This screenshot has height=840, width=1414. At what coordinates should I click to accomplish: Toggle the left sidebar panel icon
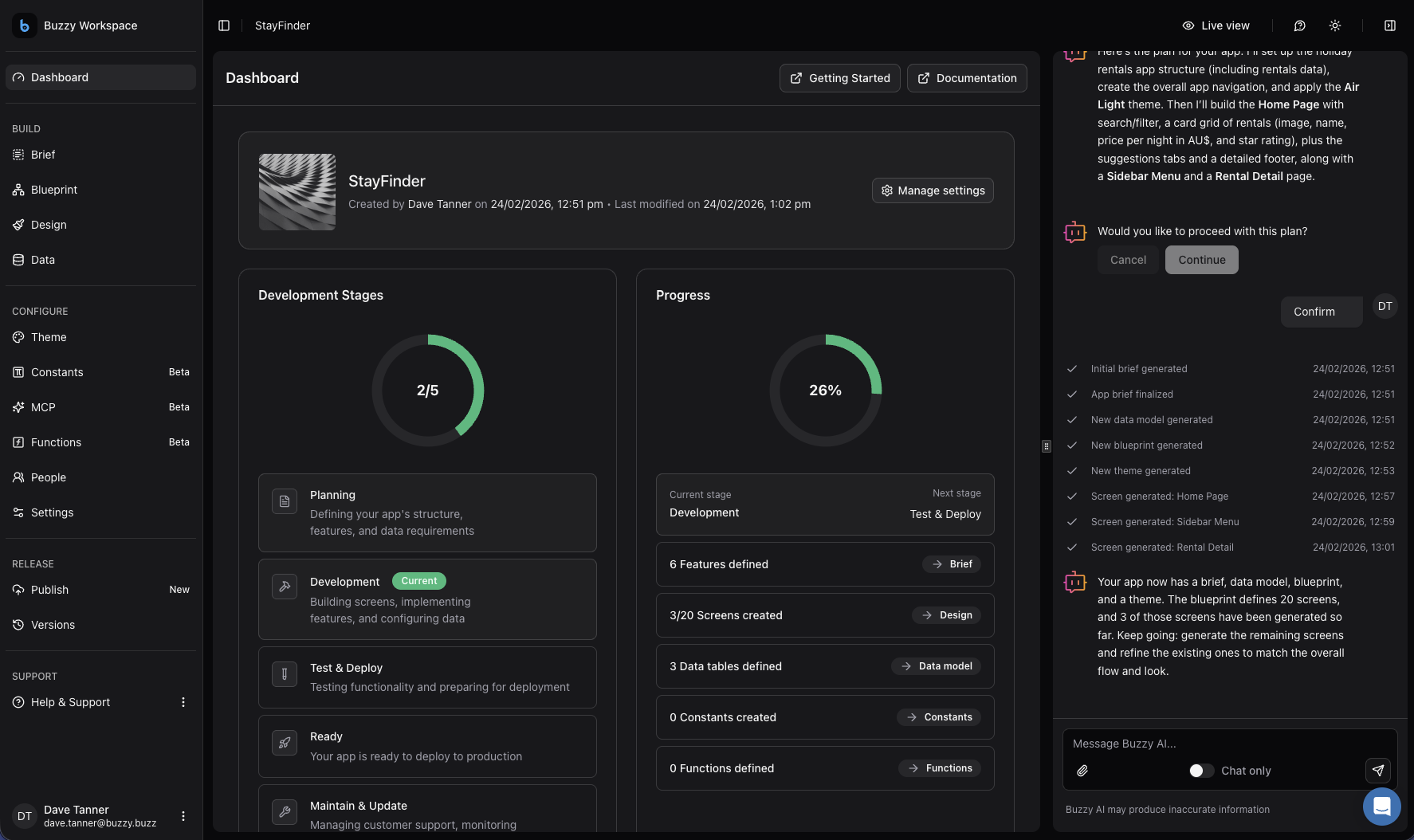224,26
